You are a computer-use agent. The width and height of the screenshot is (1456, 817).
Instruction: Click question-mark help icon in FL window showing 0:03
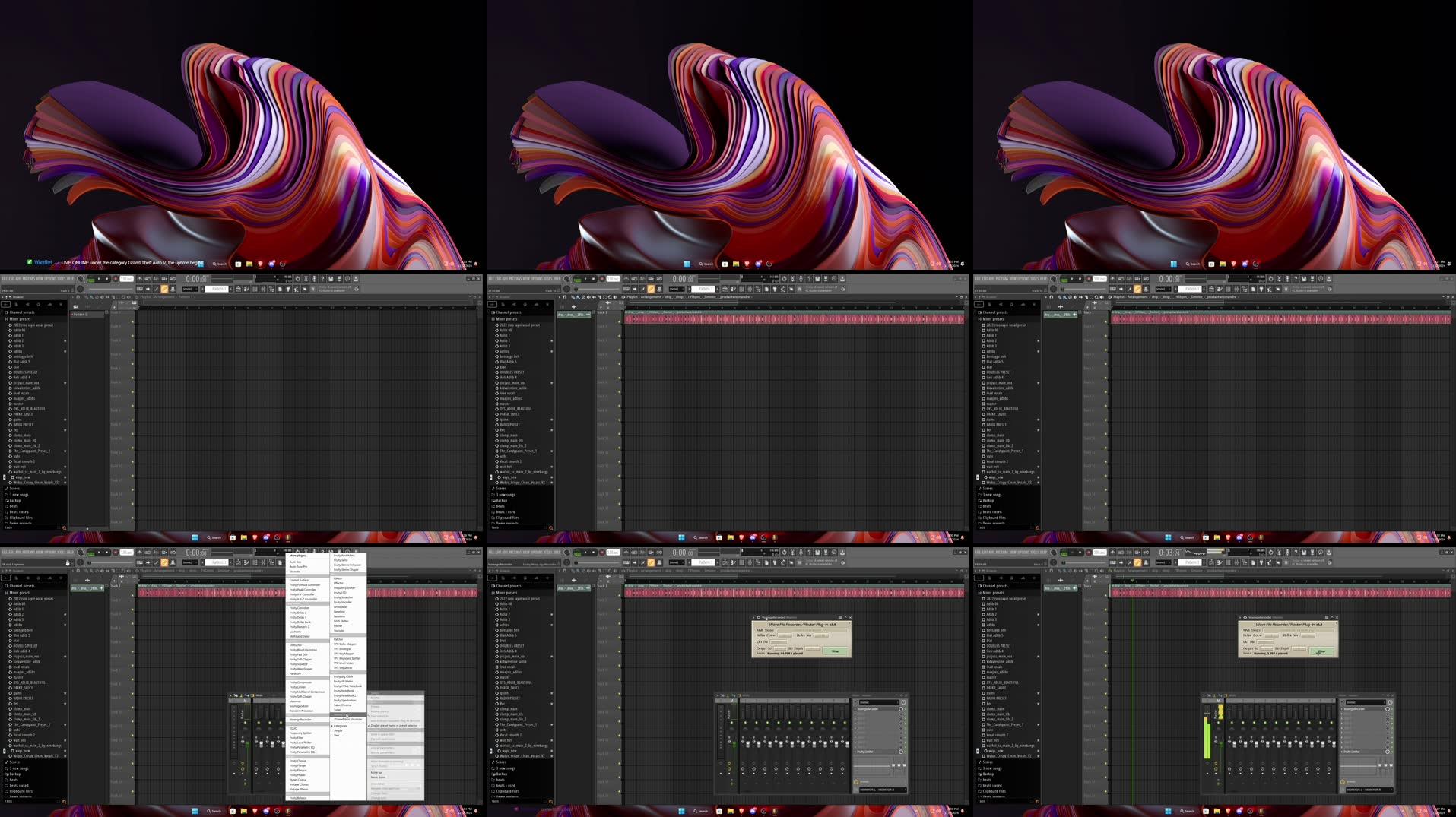[1296, 553]
